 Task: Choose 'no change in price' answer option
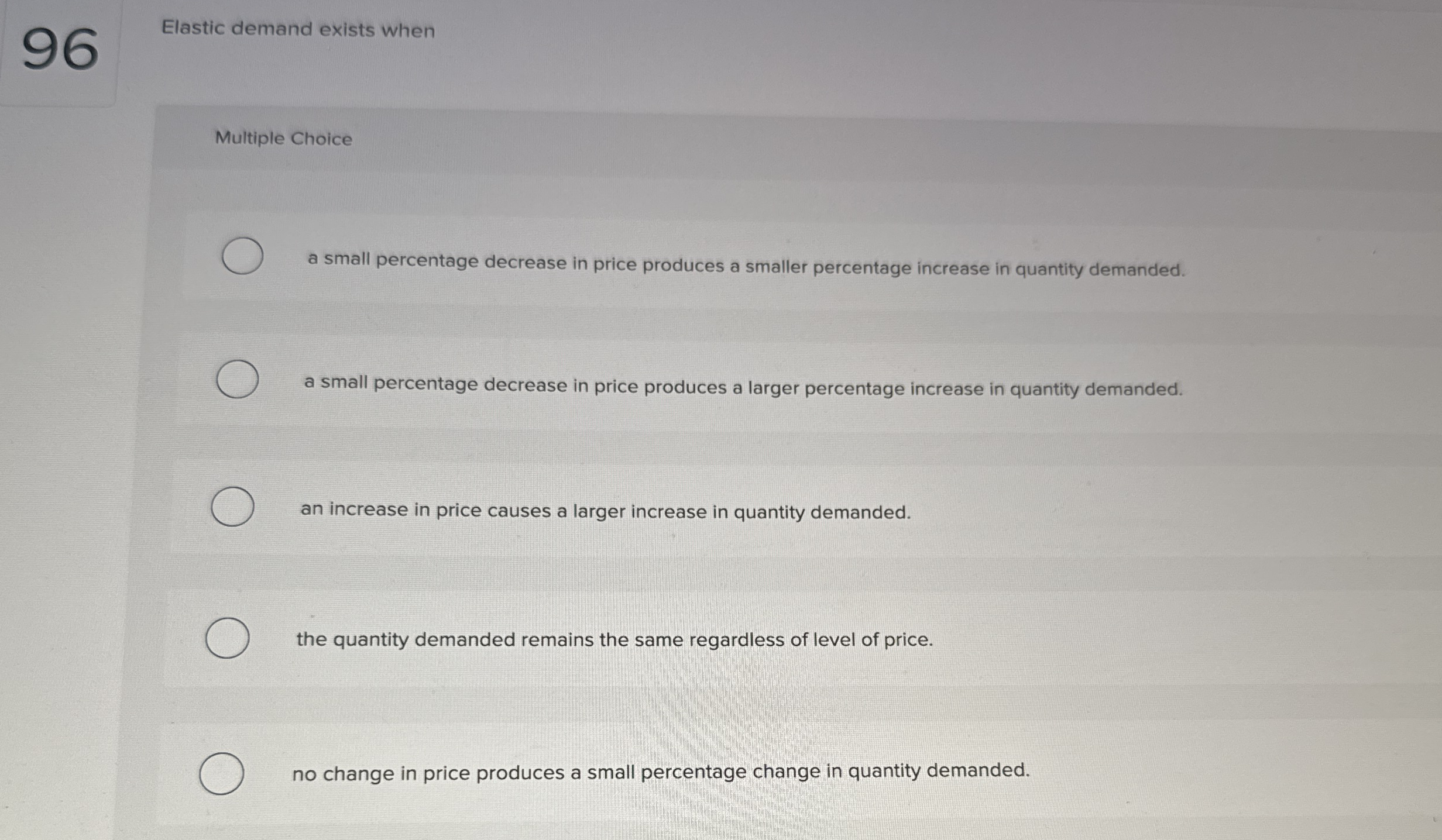224,773
